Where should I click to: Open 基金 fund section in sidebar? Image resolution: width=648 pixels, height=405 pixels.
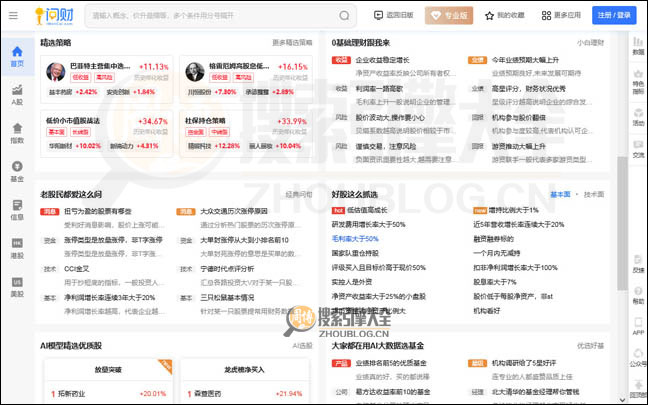(17, 172)
